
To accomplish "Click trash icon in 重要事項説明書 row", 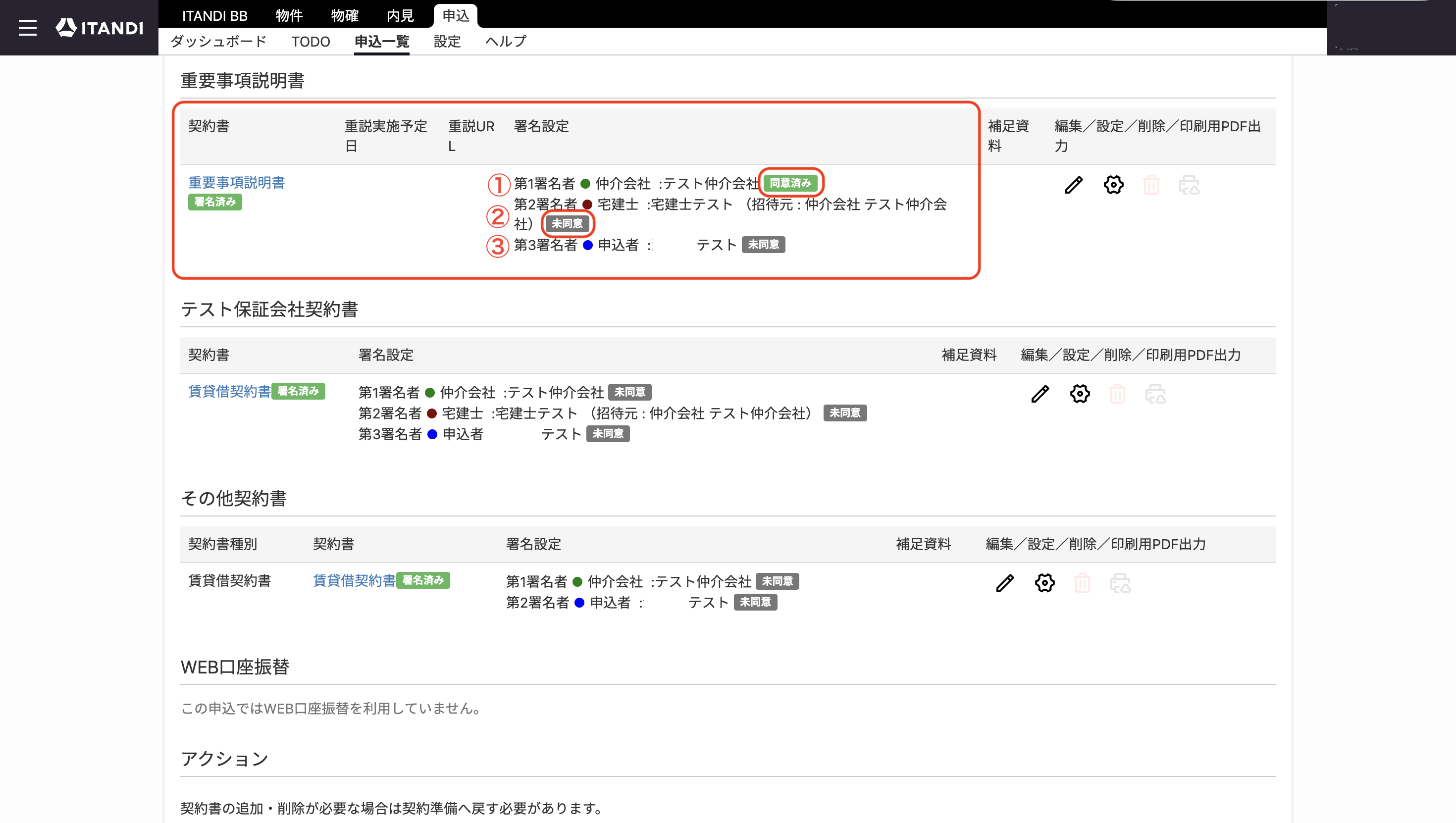I will pyautogui.click(x=1151, y=185).
